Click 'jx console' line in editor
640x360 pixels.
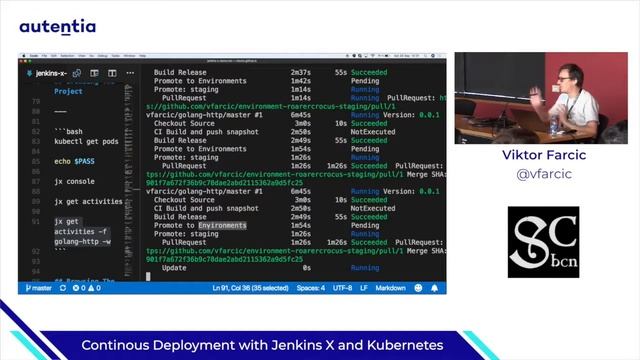[x=74, y=182]
